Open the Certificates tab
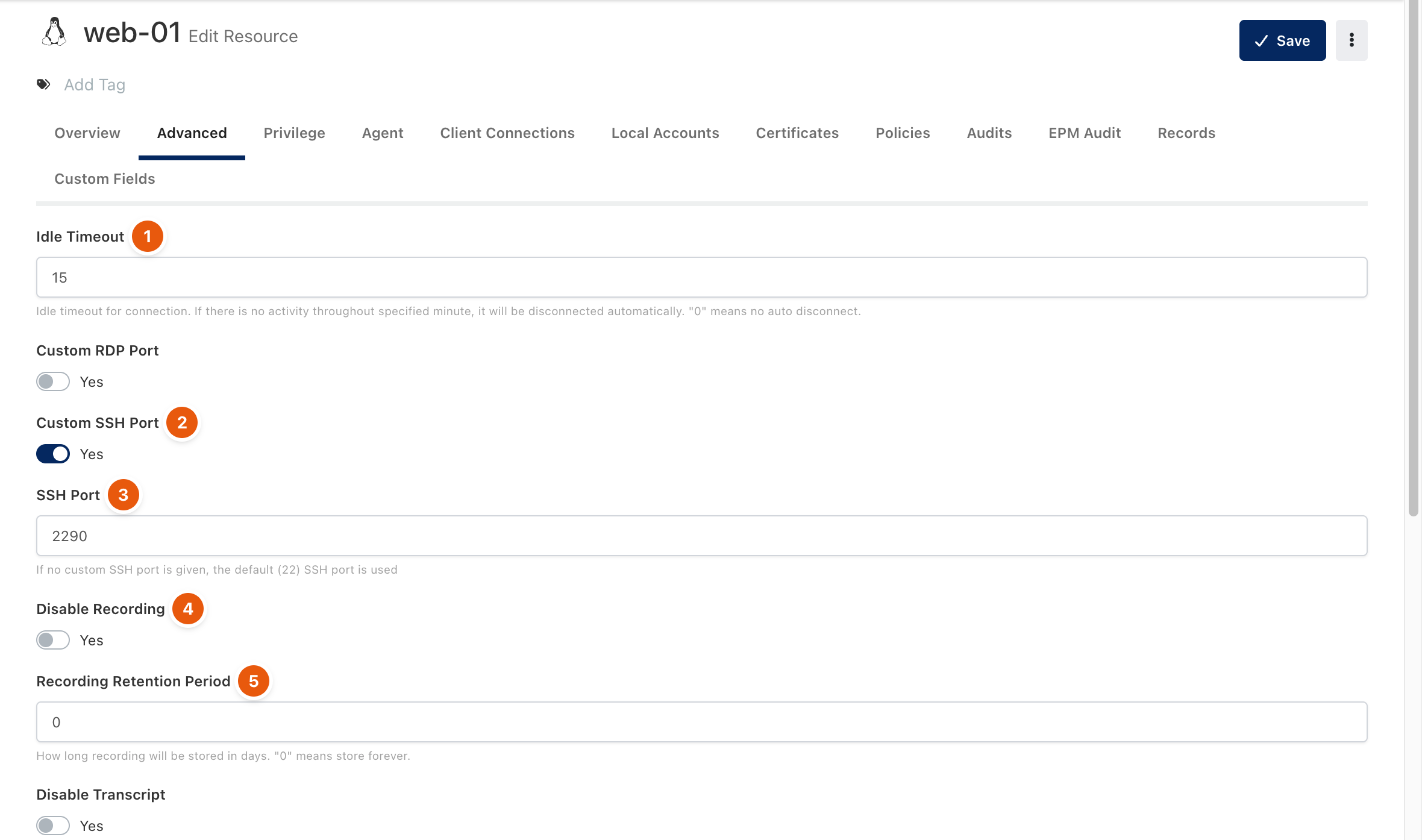1422x840 pixels. point(797,133)
